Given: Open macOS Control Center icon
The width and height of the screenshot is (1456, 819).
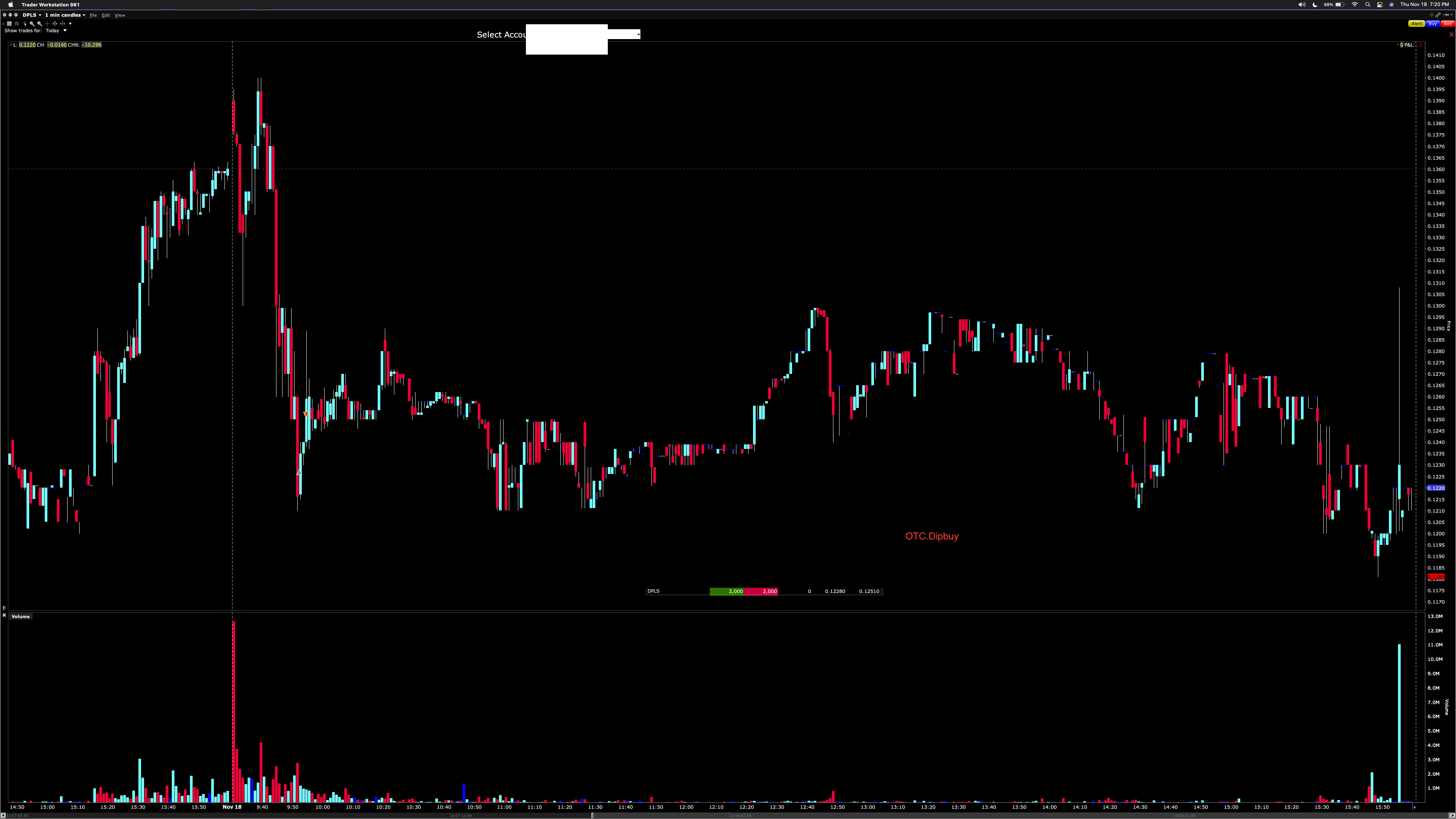Looking at the screenshot, I should 1380,5.
